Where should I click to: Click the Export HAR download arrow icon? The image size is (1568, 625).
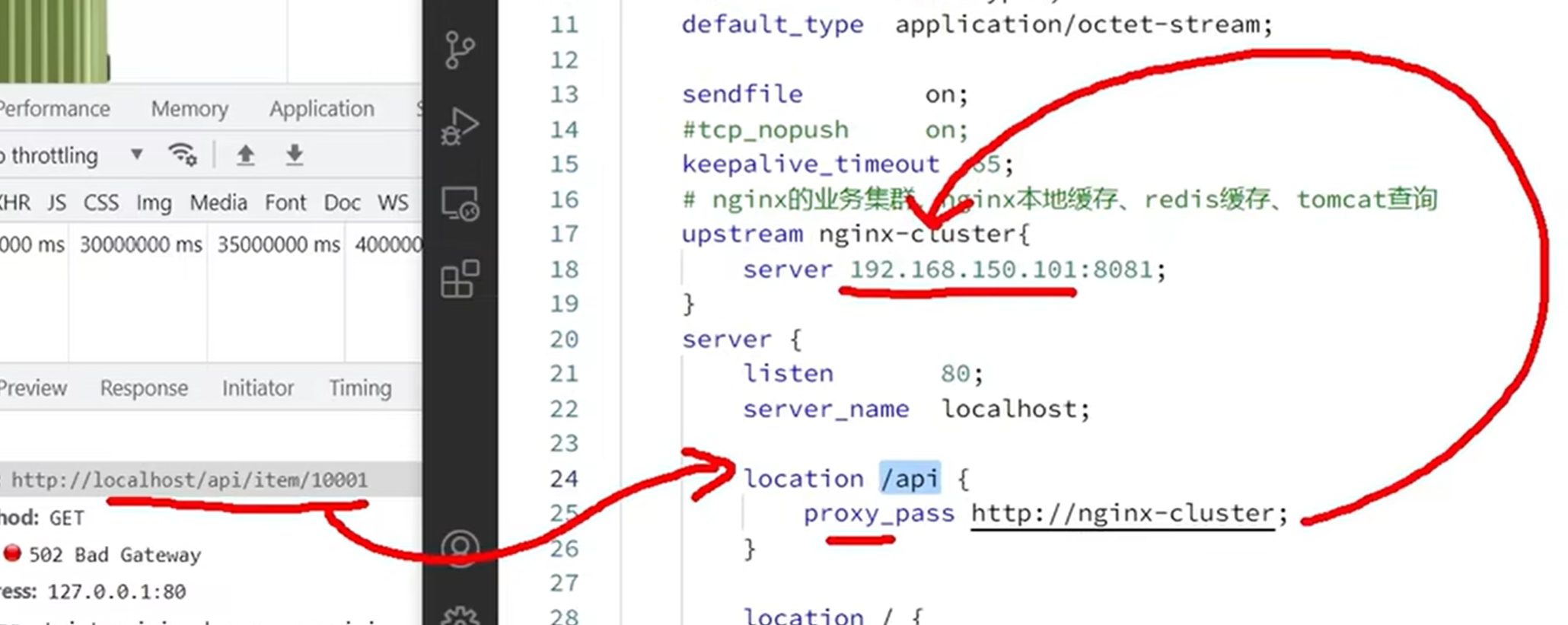pos(295,155)
